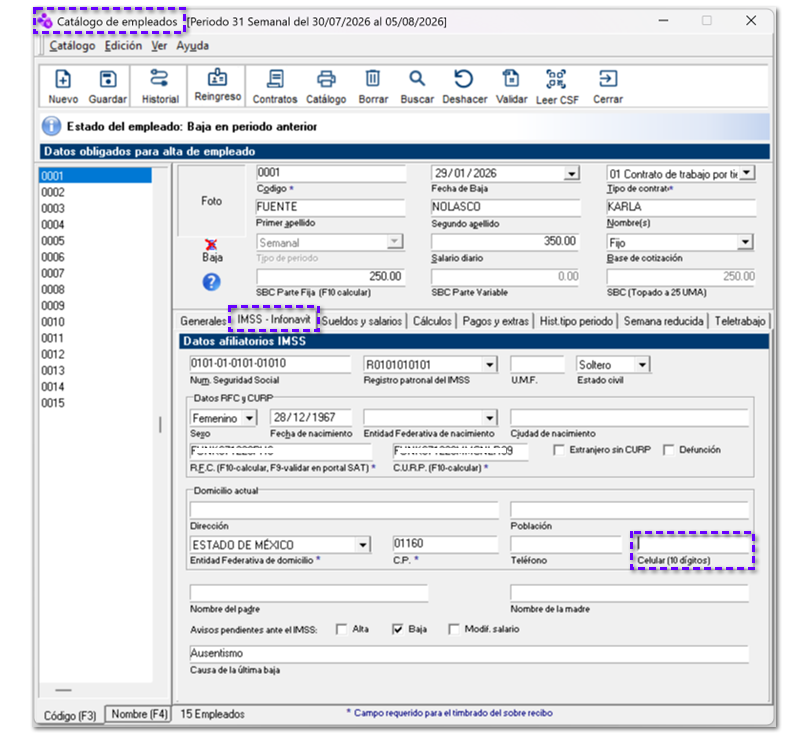Open the Fecha de Baja date dropdown
Viewport: 785px width, 736px height.
click(x=571, y=174)
